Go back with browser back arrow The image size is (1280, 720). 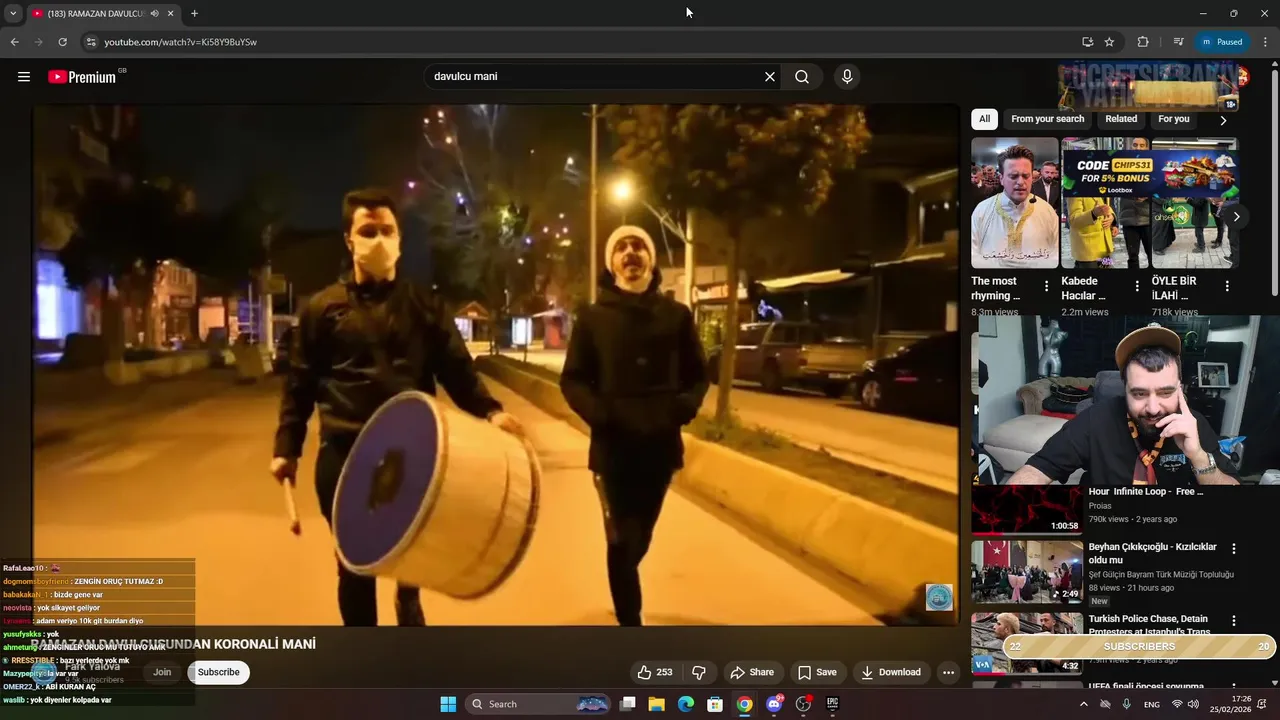click(14, 42)
